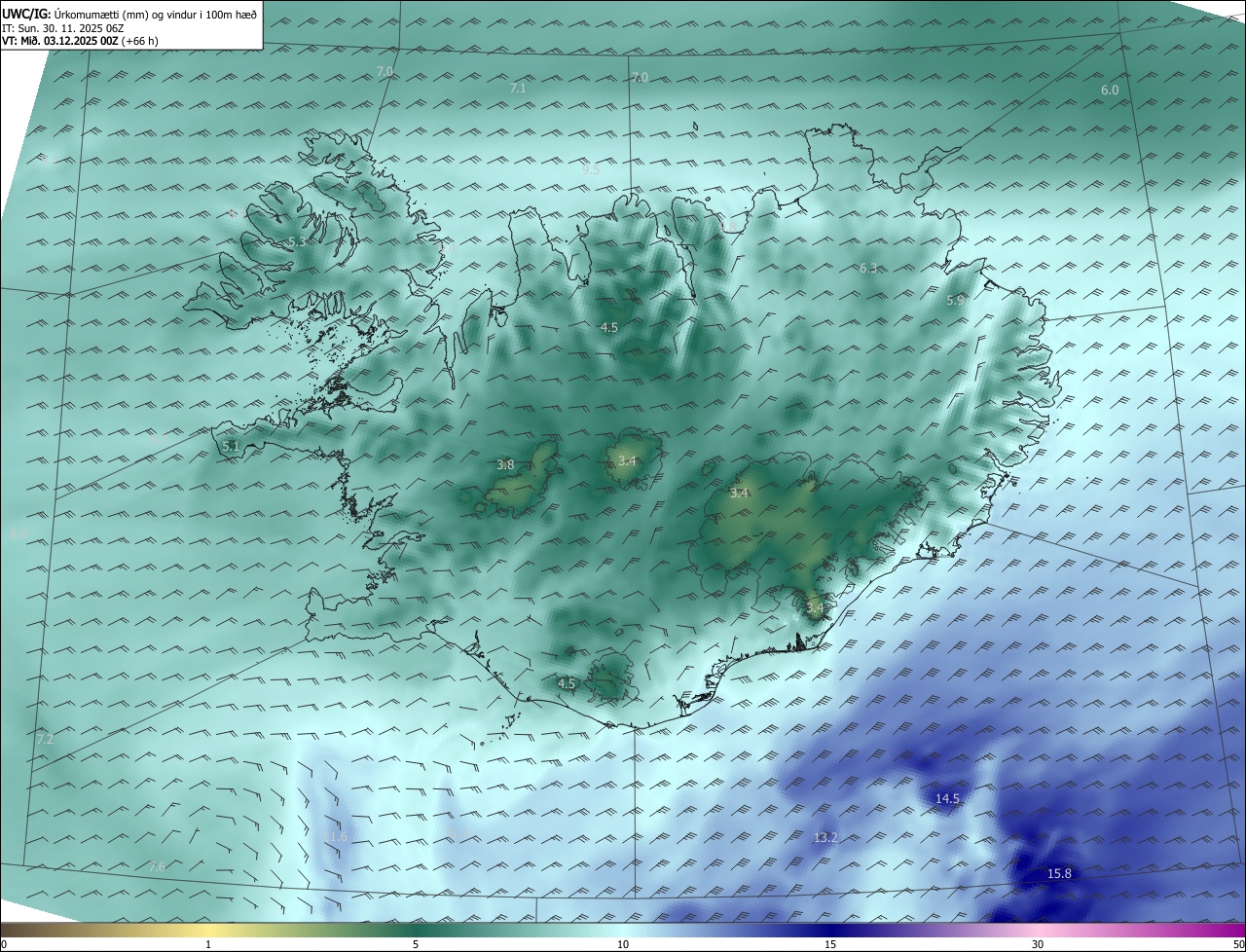The image size is (1246, 952).
Task: Click the color scale tick labeled 15
Action: tap(830, 943)
